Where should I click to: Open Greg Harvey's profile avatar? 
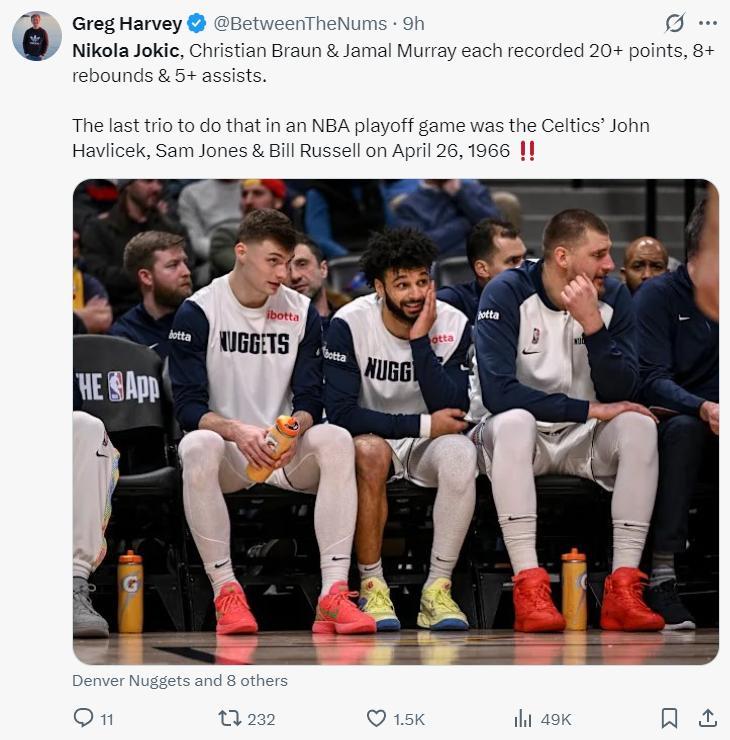tap(37, 36)
